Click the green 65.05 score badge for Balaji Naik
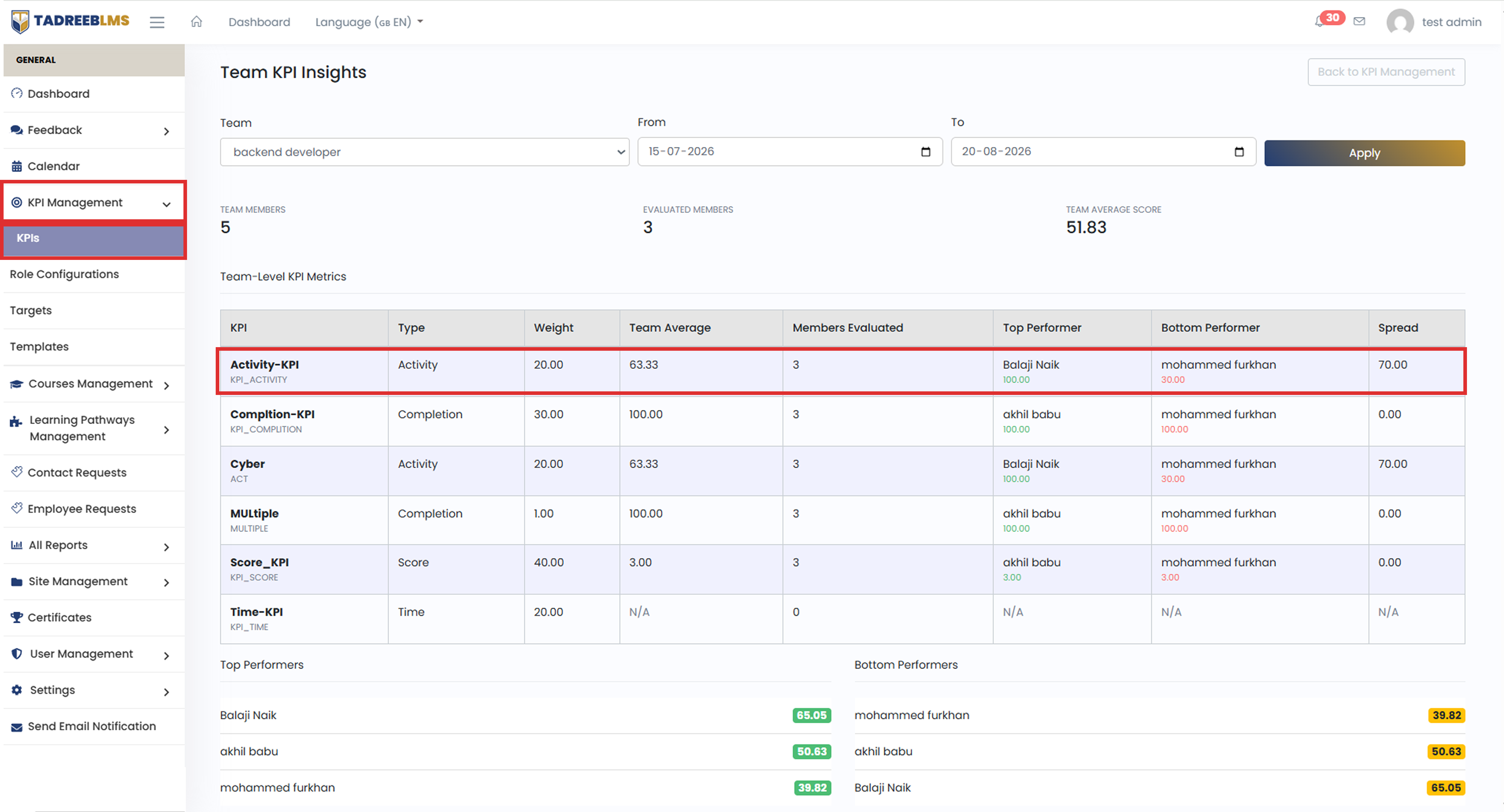The width and height of the screenshot is (1504, 812). click(x=811, y=715)
